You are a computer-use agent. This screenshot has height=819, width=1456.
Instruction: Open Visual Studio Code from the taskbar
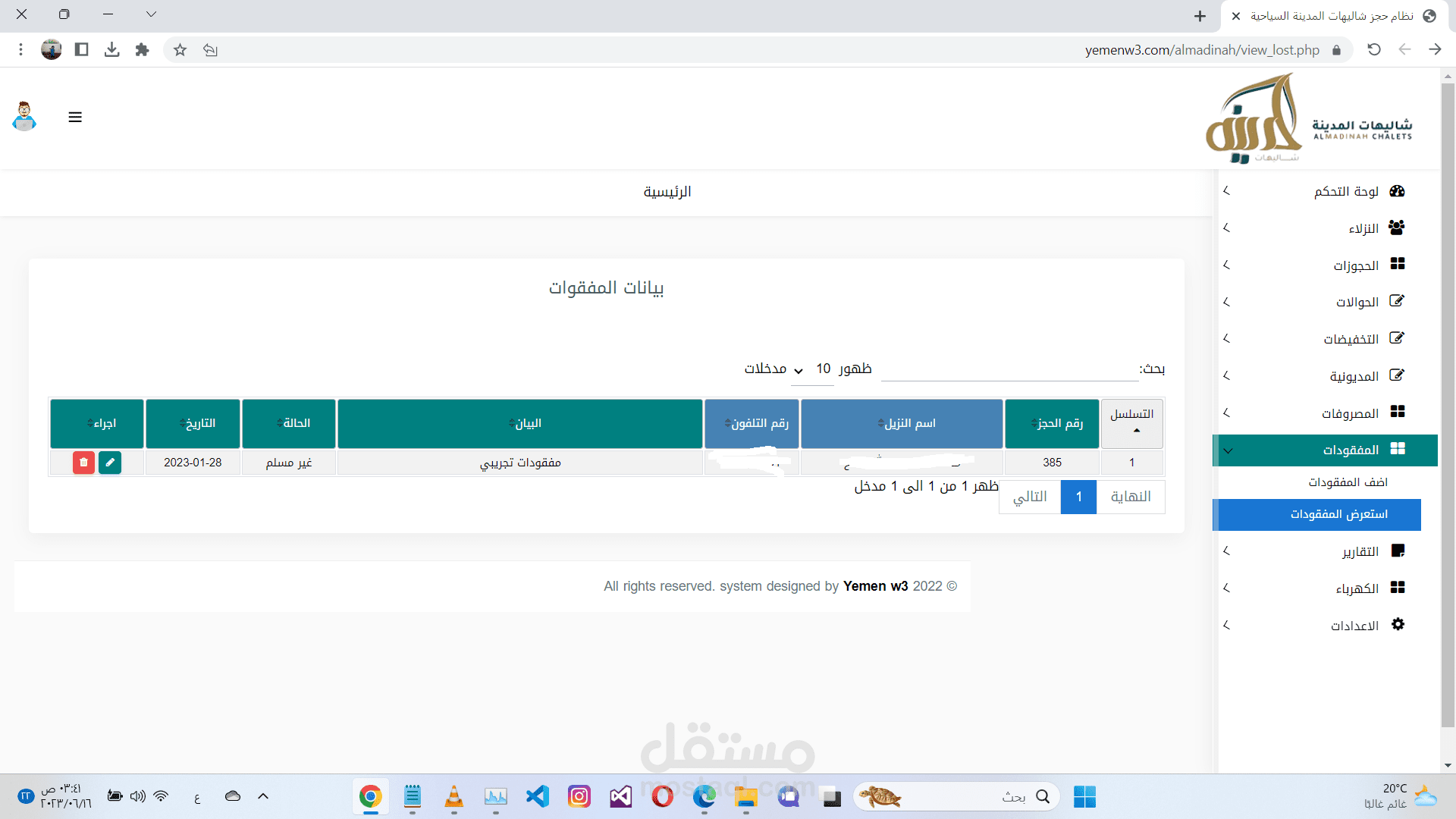pyautogui.click(x=538, y=796)
